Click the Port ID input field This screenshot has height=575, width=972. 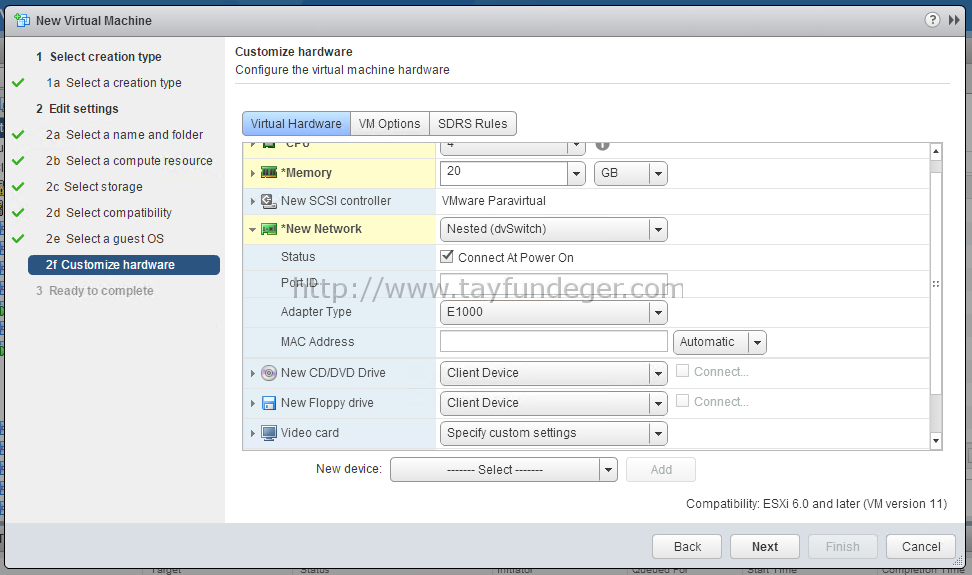tap(554, 284)
